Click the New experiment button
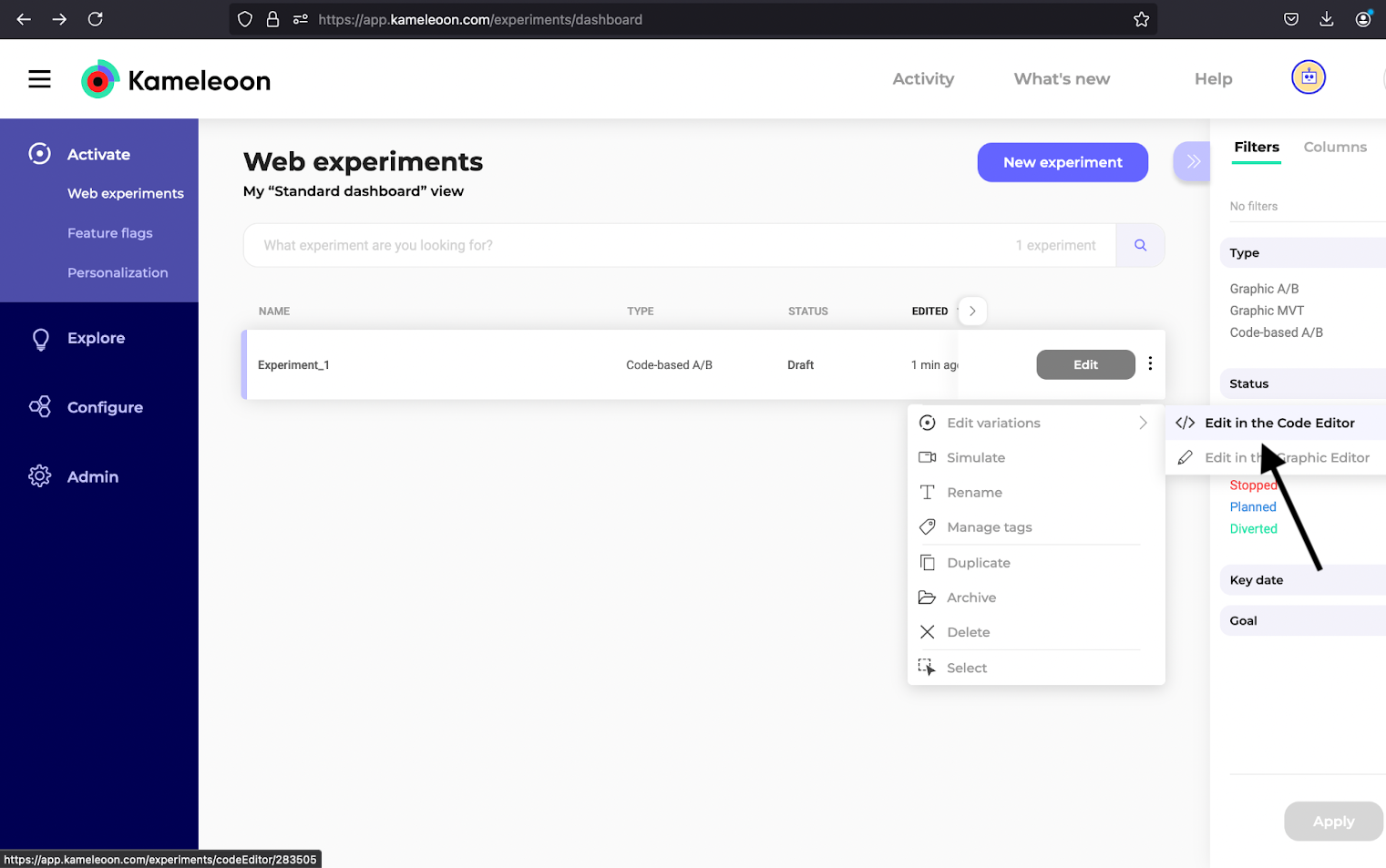1386x868 pixels. click(1063, 162)
